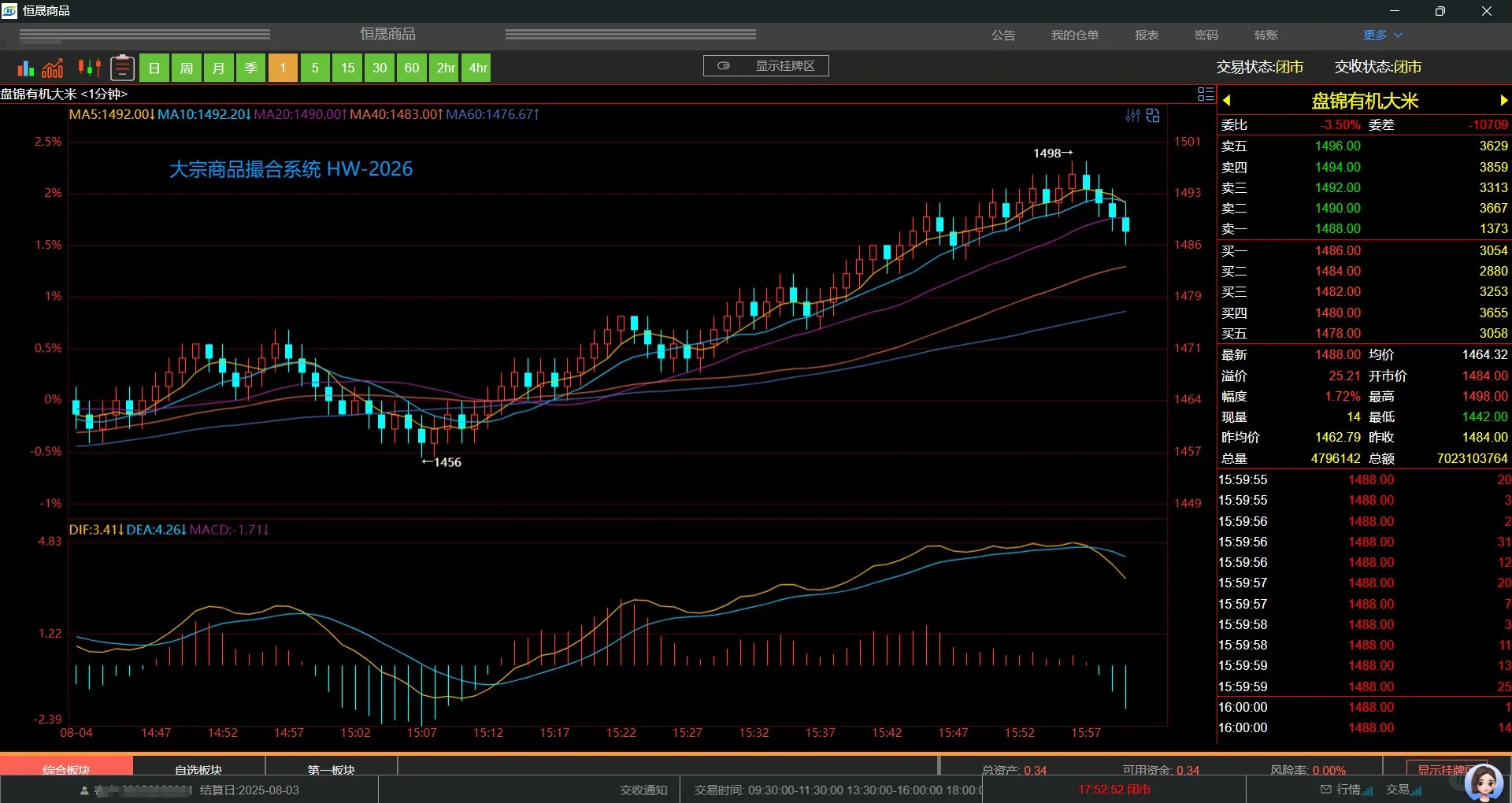
Task: Click the 买三 price 1482.00
Action: coord(1337,291)
